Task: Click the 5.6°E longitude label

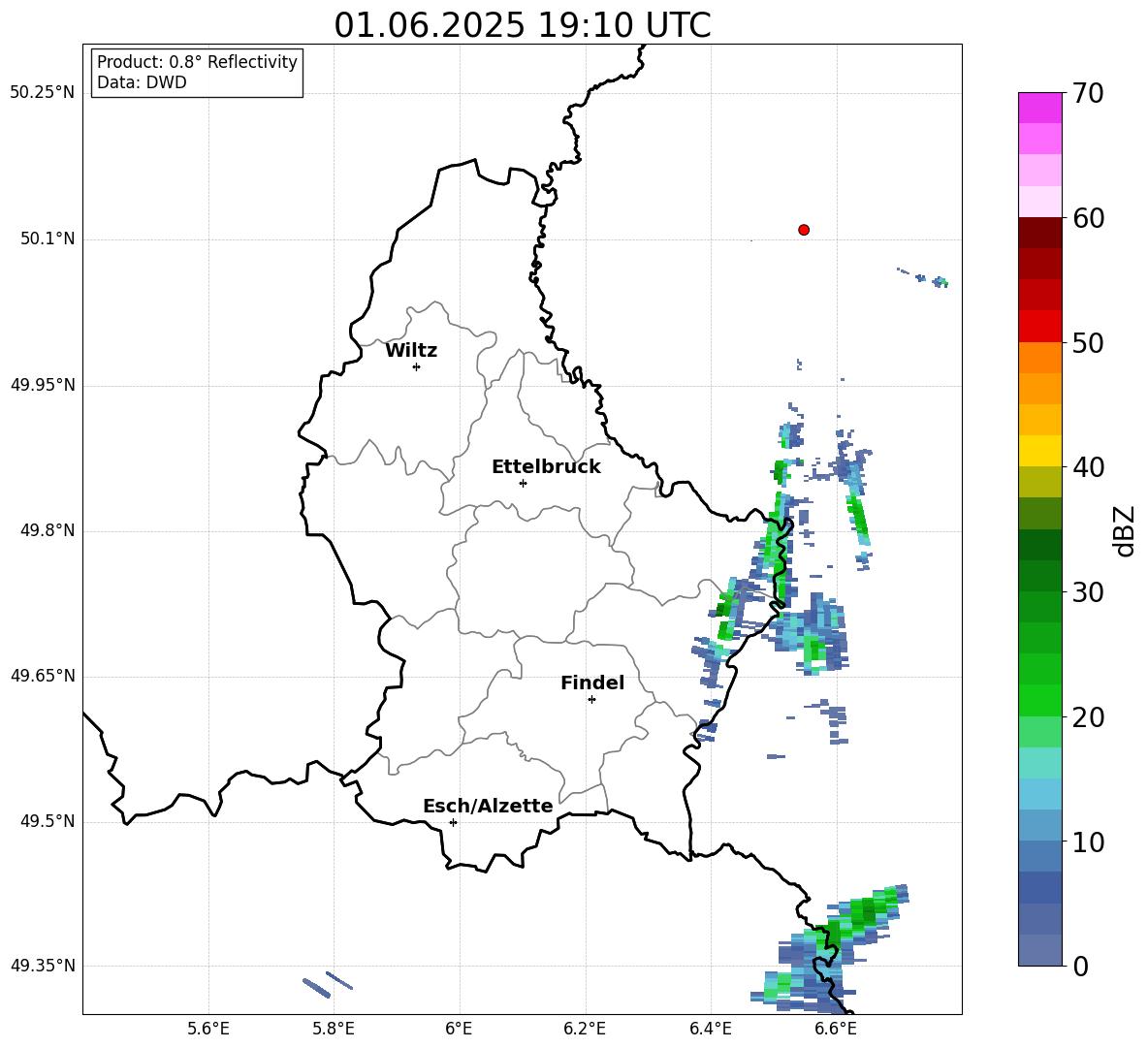Action: pyautogui.click(x=208, y=1029)
